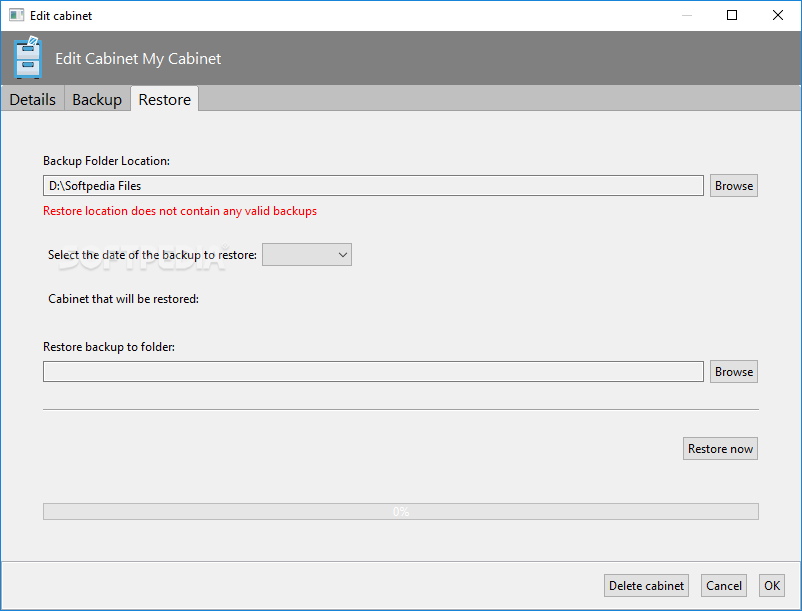
Task: Open the backup date dropdown
Action: tap(307, 255)
